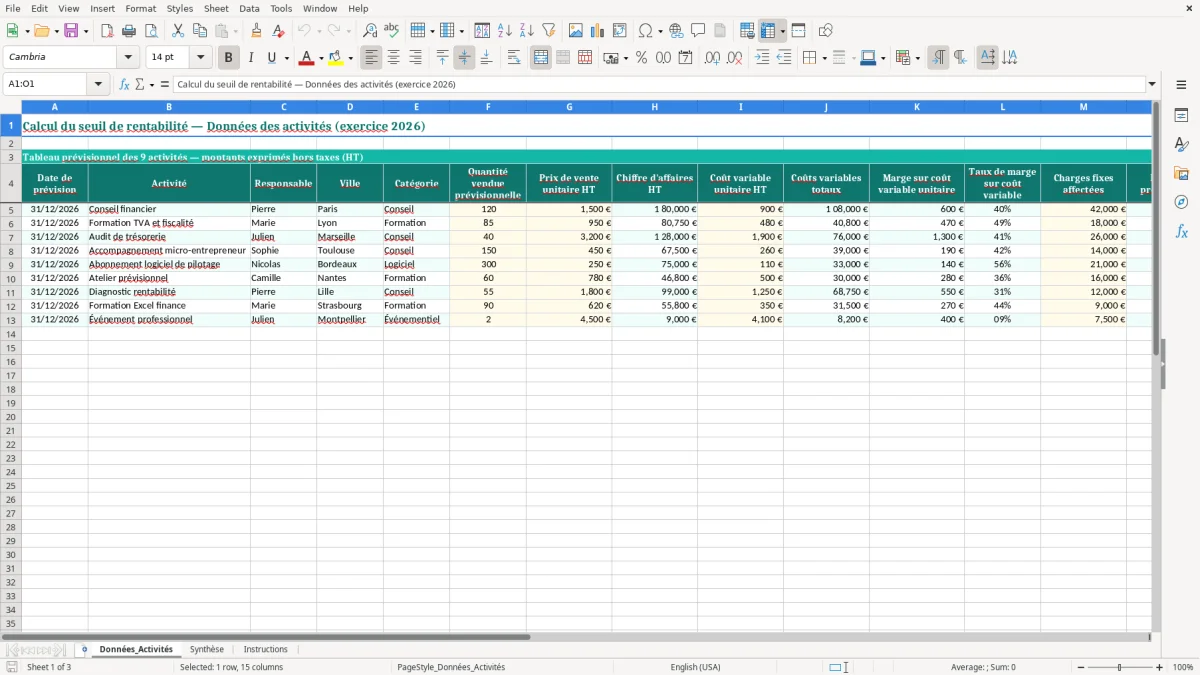
Task: Click the Save document icon
Action: coord(71,31)
